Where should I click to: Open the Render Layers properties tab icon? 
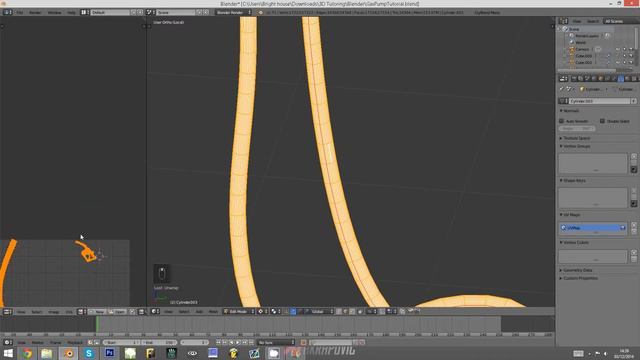[580, 79]
